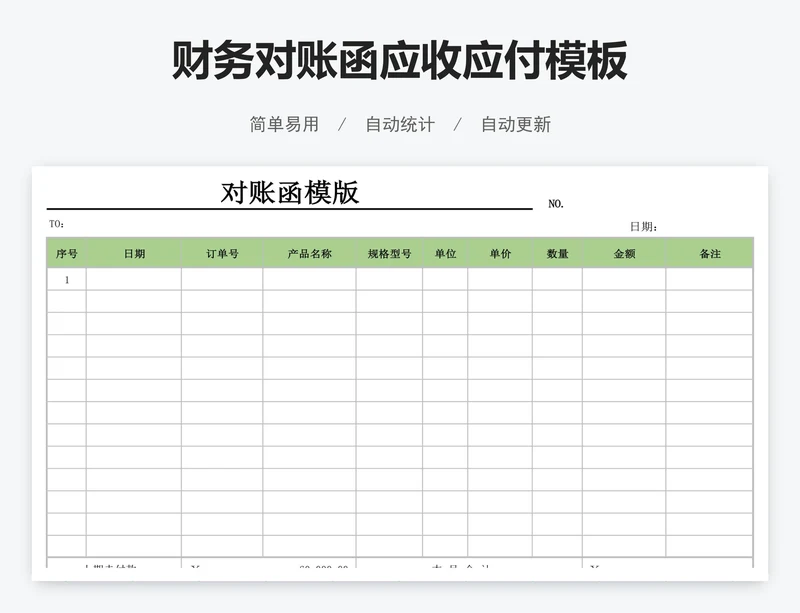The height and width of the screenshot is (613, 800).
Task: Select the 单位 column header
Action: 445,253
